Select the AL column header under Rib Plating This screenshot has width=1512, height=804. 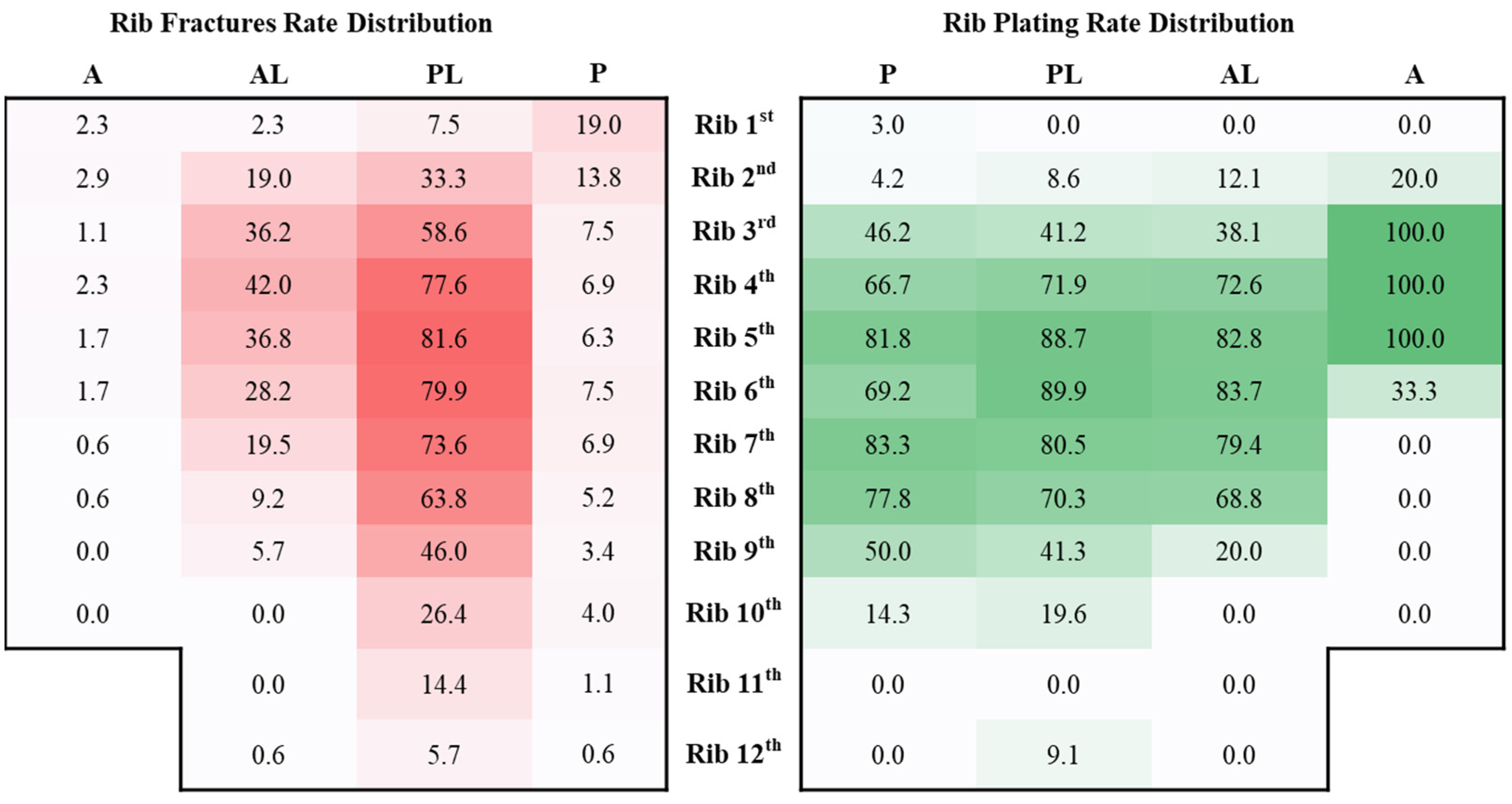(1239, 74)
